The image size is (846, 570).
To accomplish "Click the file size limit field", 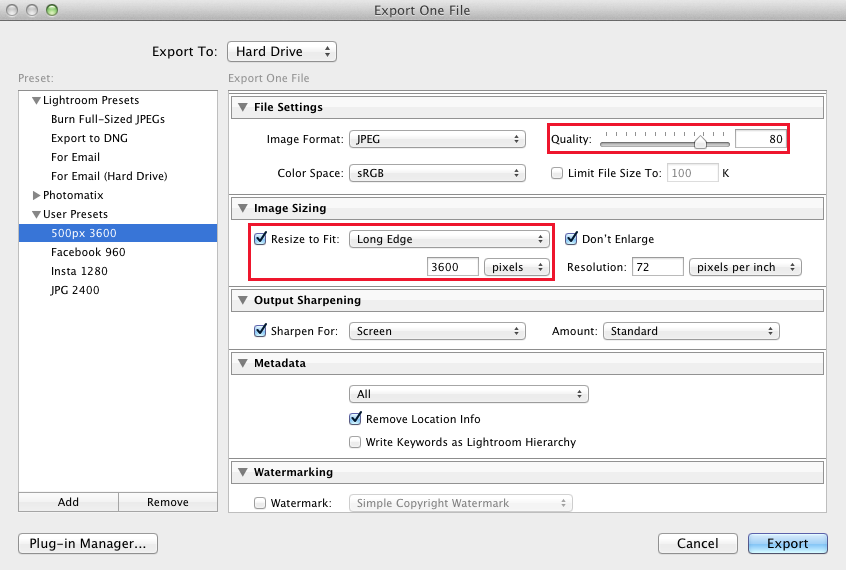I will [x=693, y=173].
